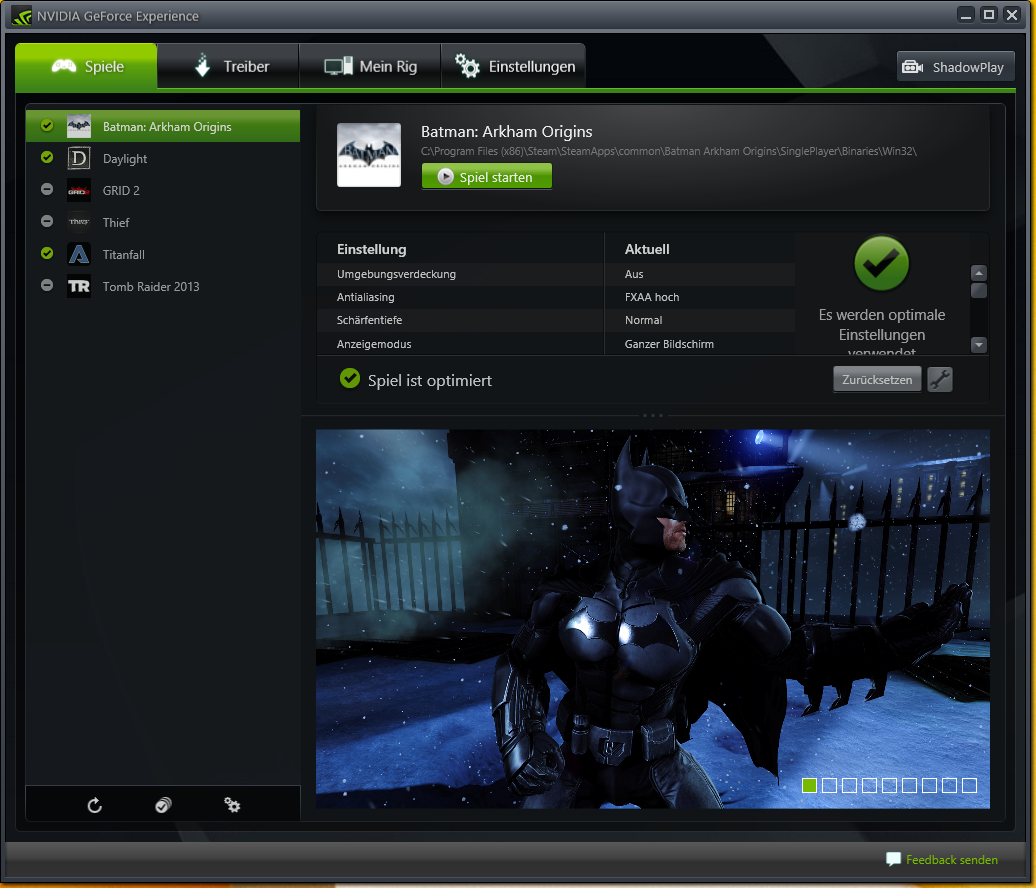Open ShadowPlay
The width and height of the screenshot is (1036, 888).
pyautogui.click(x=955, y=67)
